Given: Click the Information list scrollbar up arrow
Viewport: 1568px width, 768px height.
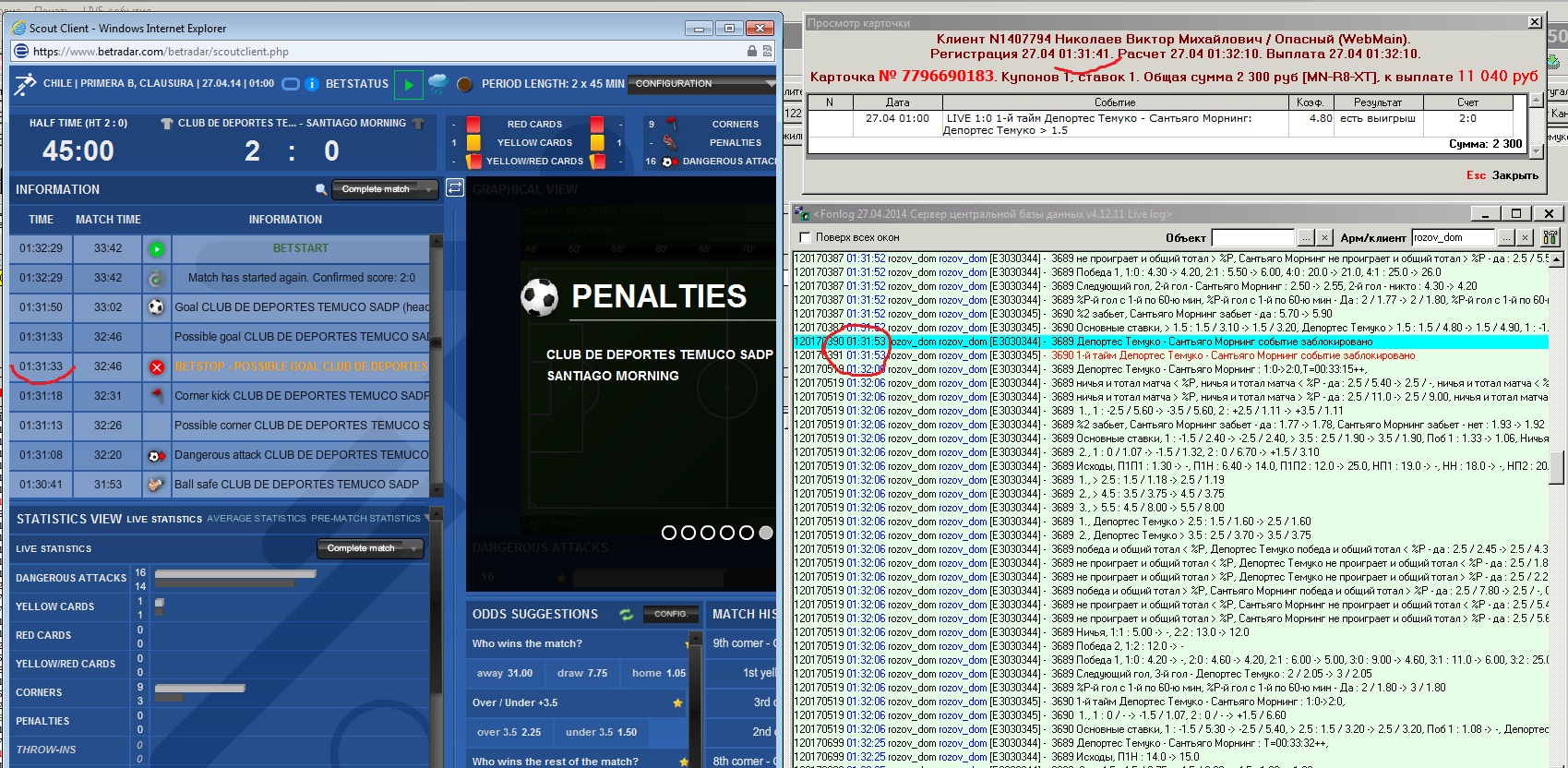Looking at the screenshot, I should point(437,242).
